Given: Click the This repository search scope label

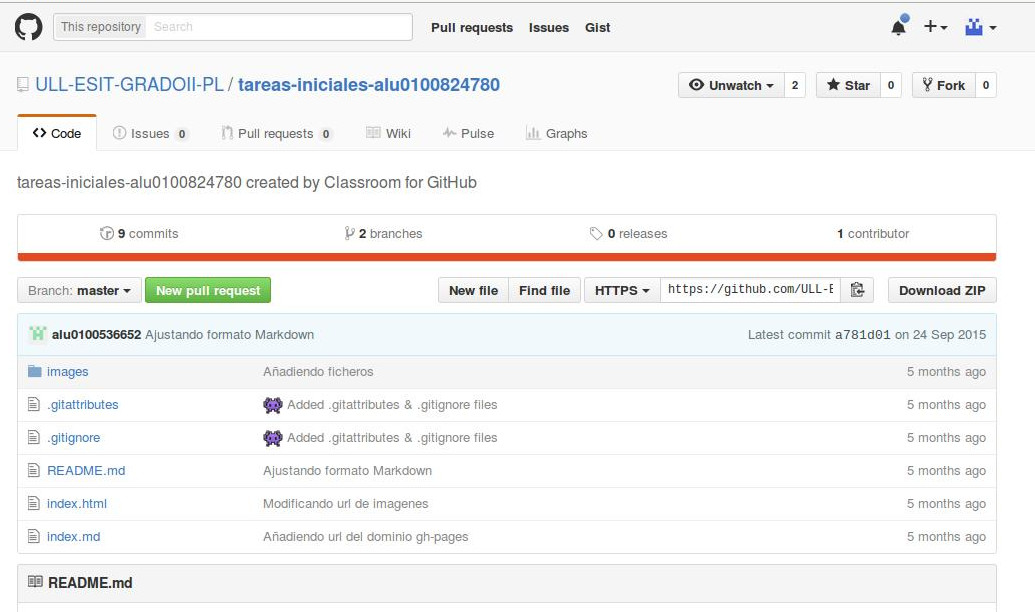Looking at the screenshot, I should coord(100,27).
